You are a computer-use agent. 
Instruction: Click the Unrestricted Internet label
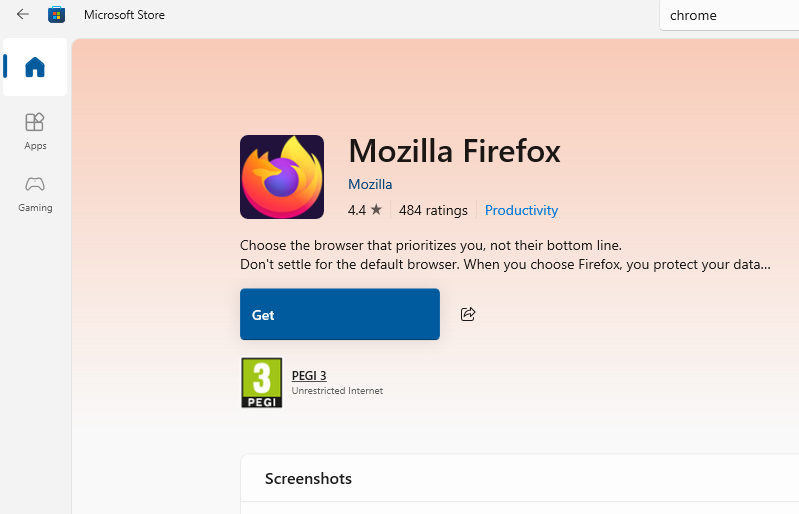click(x=337, y=391)
